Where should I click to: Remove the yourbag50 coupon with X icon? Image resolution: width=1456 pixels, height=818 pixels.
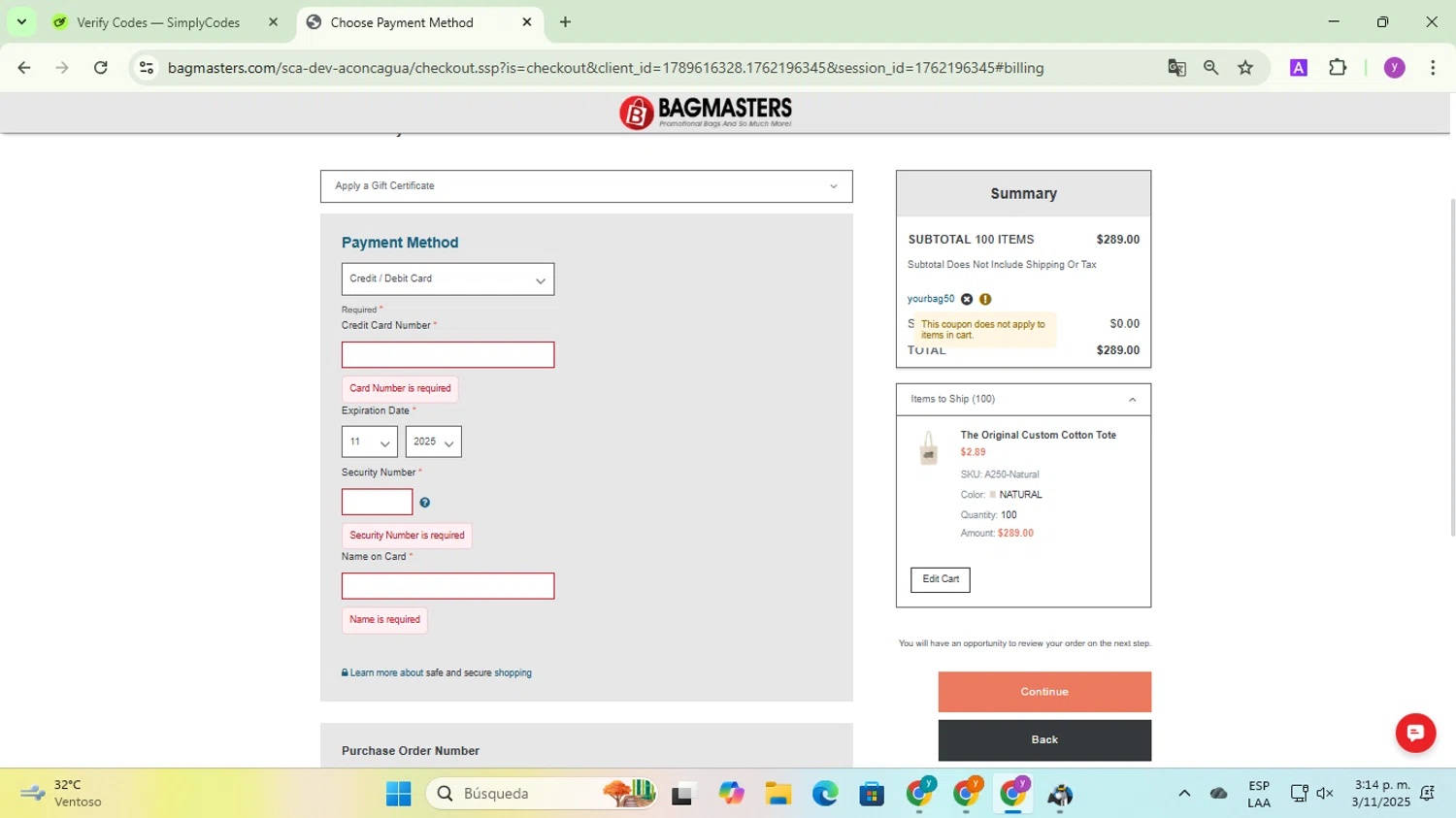tap(967, 299)
